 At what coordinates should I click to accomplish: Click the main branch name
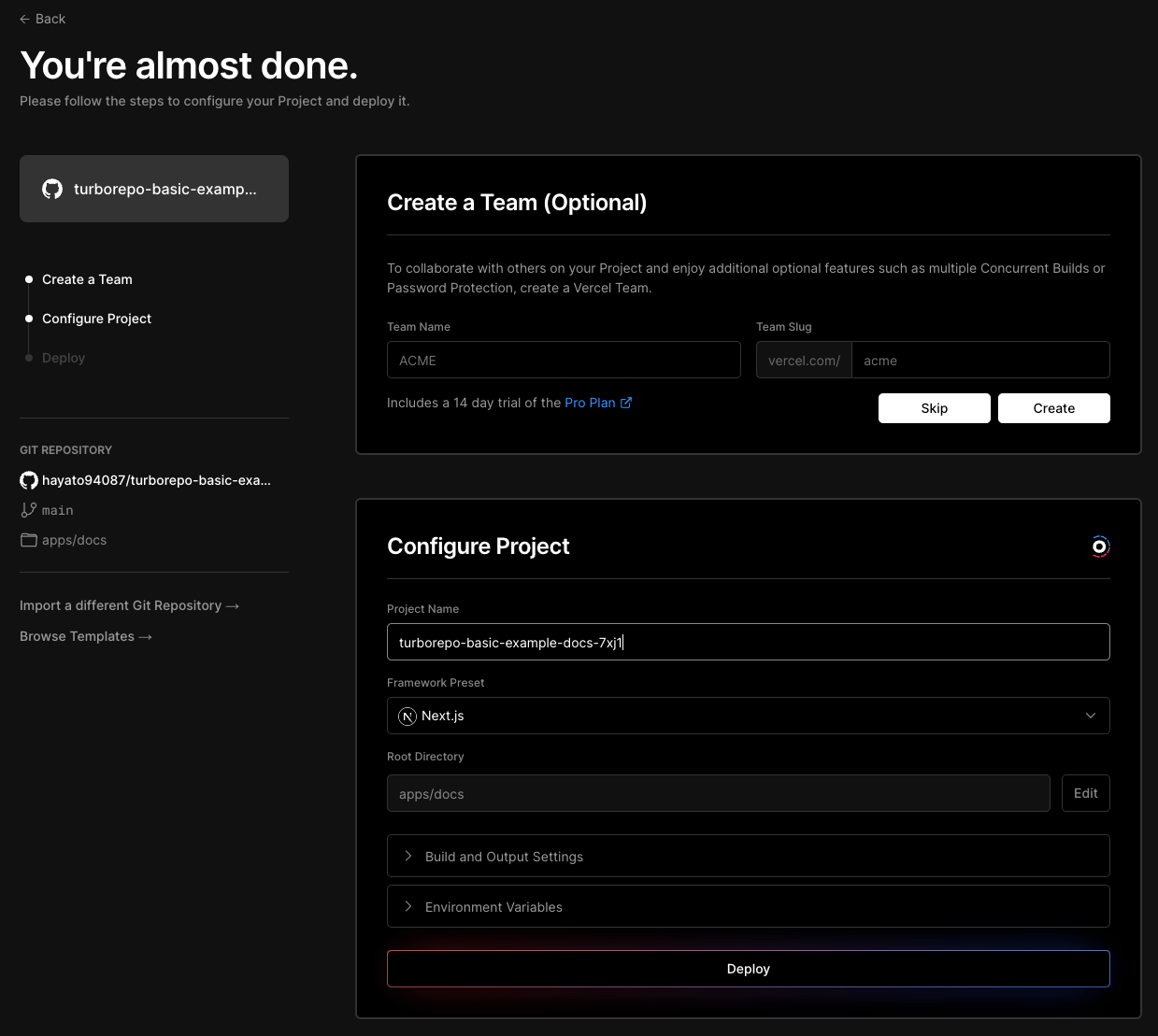tap(57, 510)
